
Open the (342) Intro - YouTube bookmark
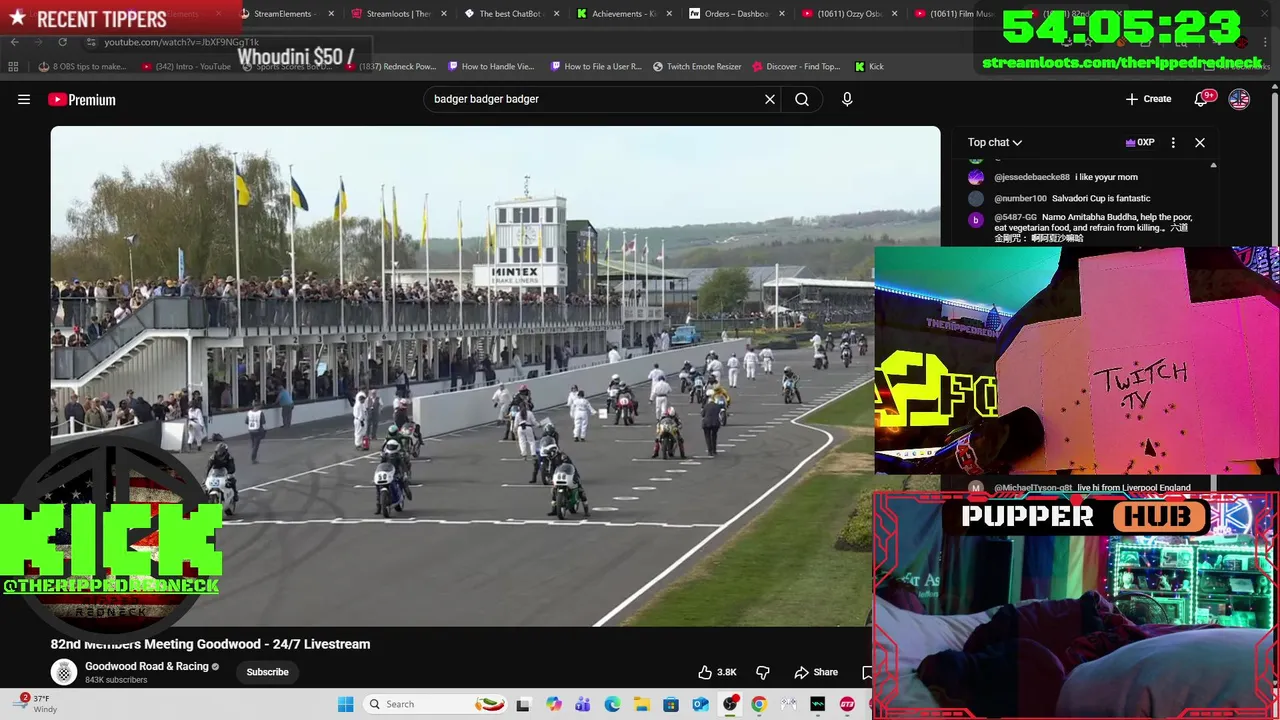point(187,66)
